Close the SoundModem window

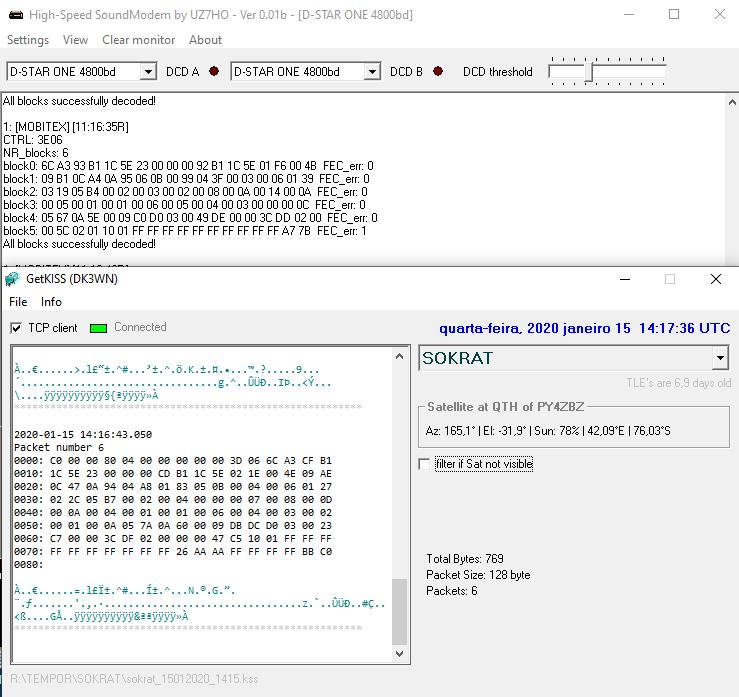[x=719, y=15]
